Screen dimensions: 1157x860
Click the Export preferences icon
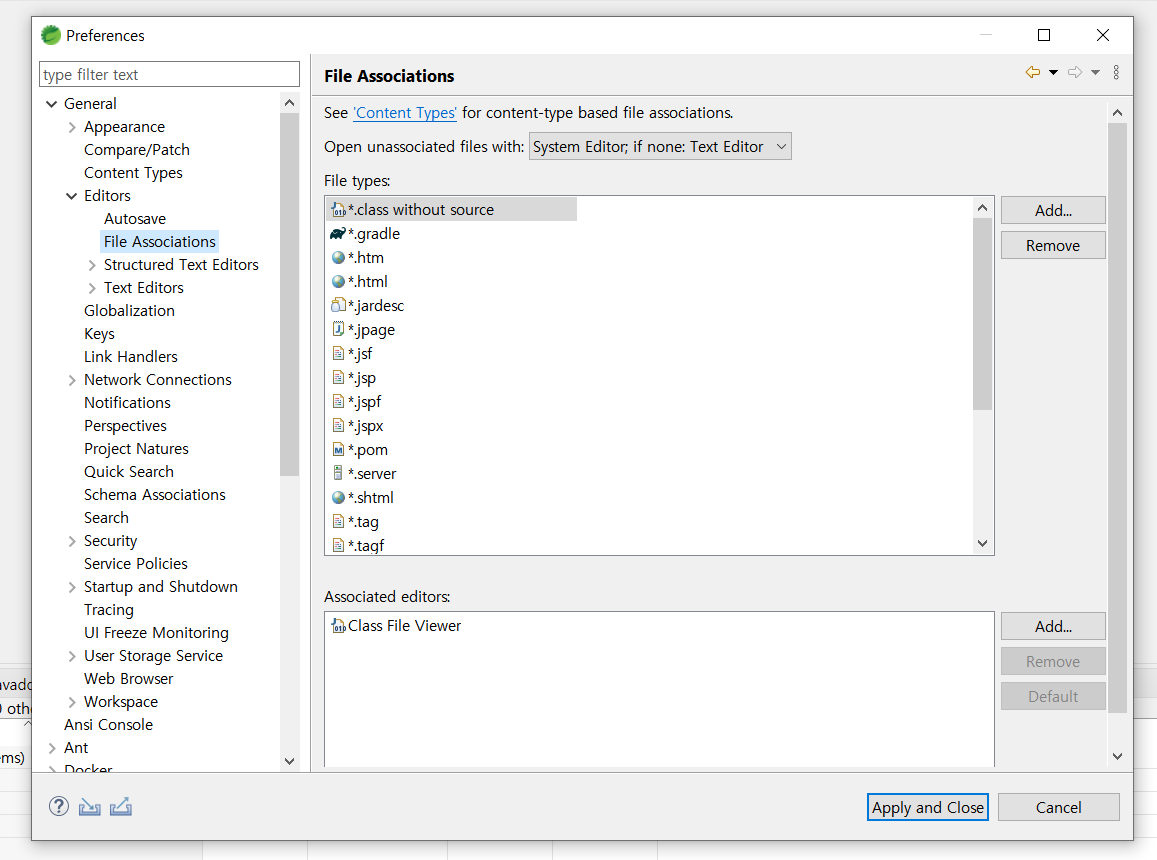pos(121,807)
